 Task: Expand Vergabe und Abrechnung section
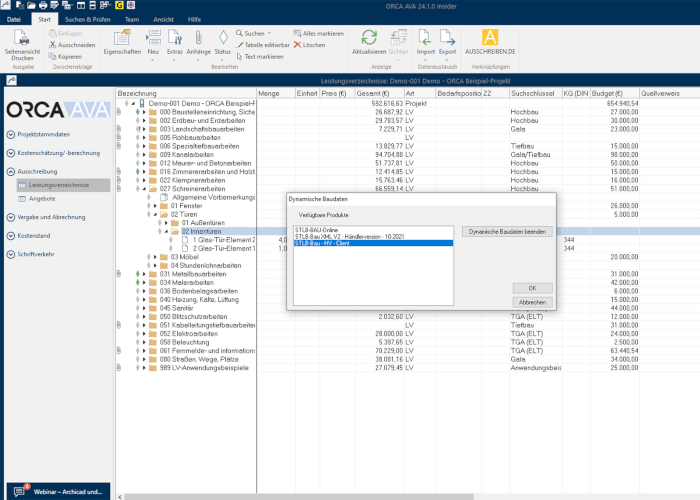tap(46, 217)
